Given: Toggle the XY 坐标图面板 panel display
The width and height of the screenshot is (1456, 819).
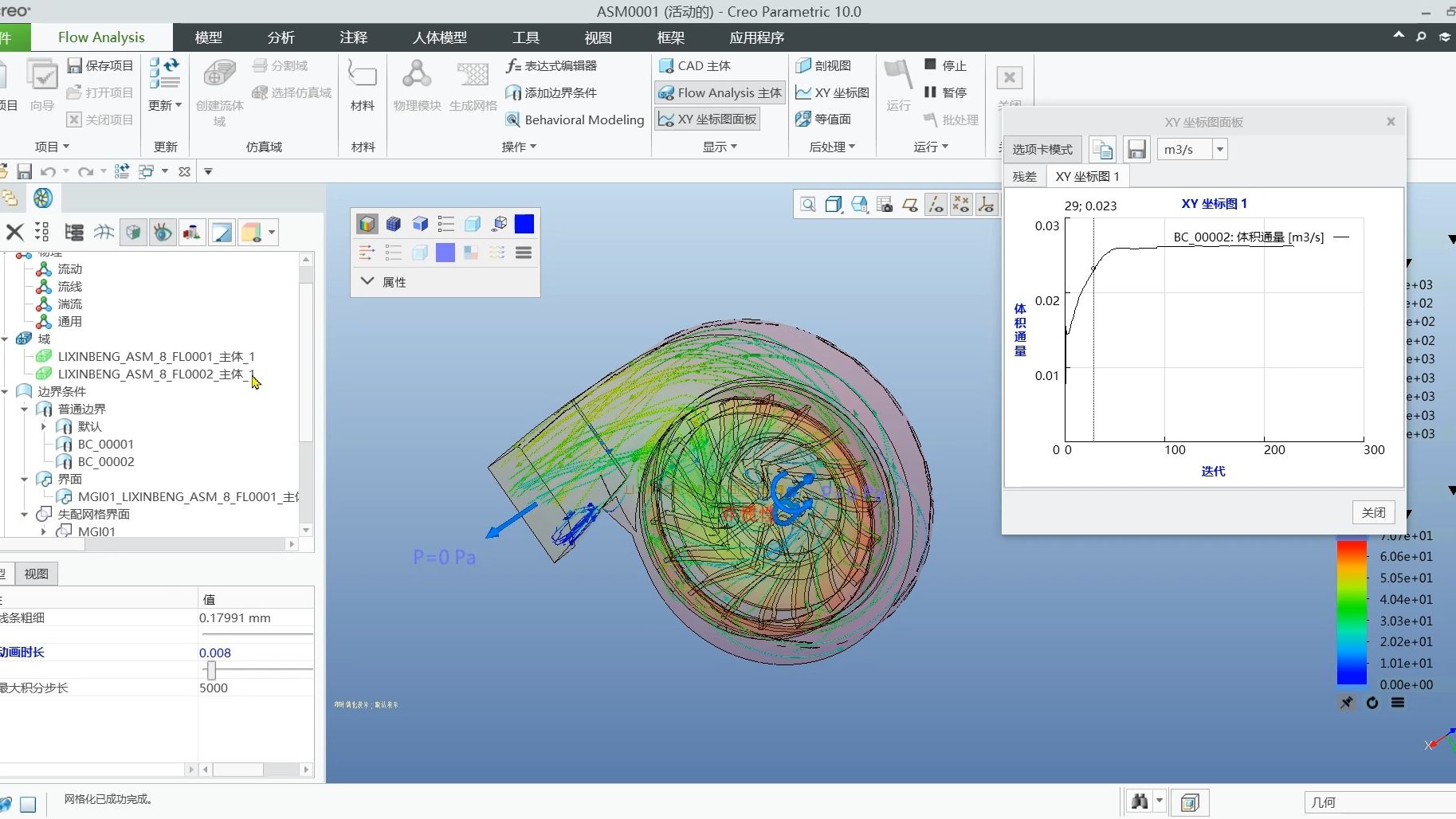Looking at the screenshot, I should [x=707, y=120].
